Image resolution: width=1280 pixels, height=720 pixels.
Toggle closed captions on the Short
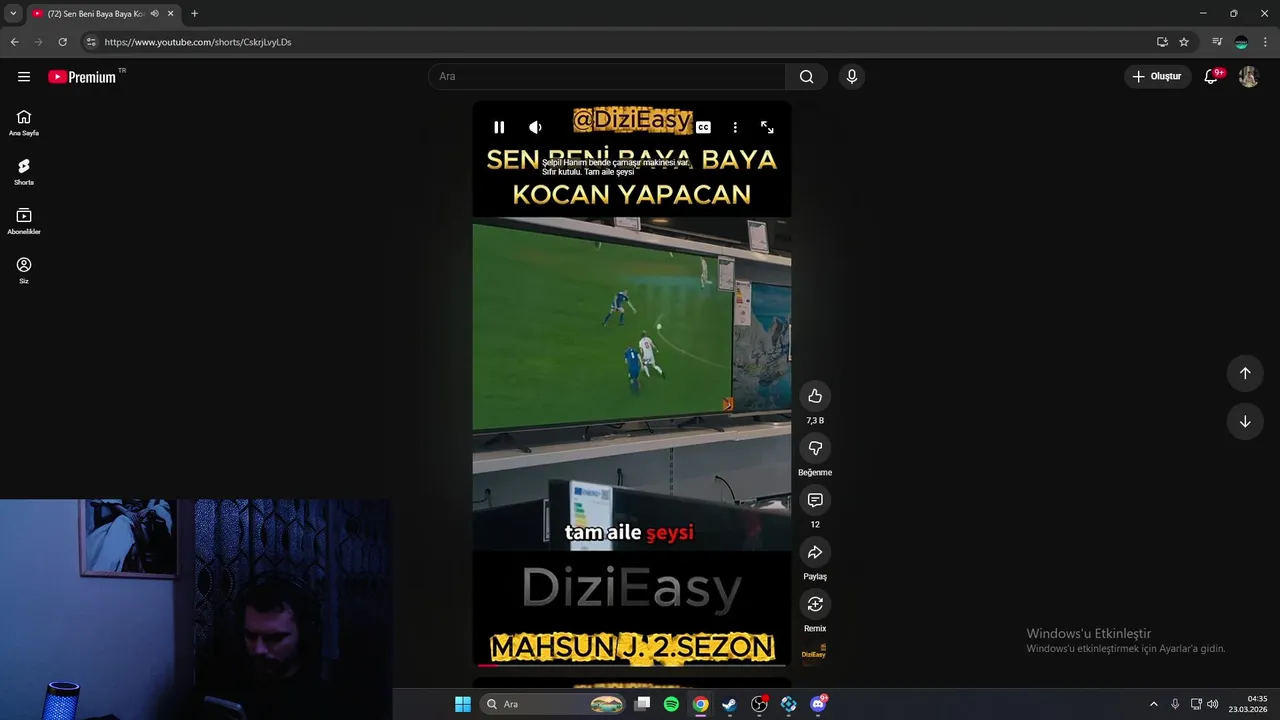703,127
